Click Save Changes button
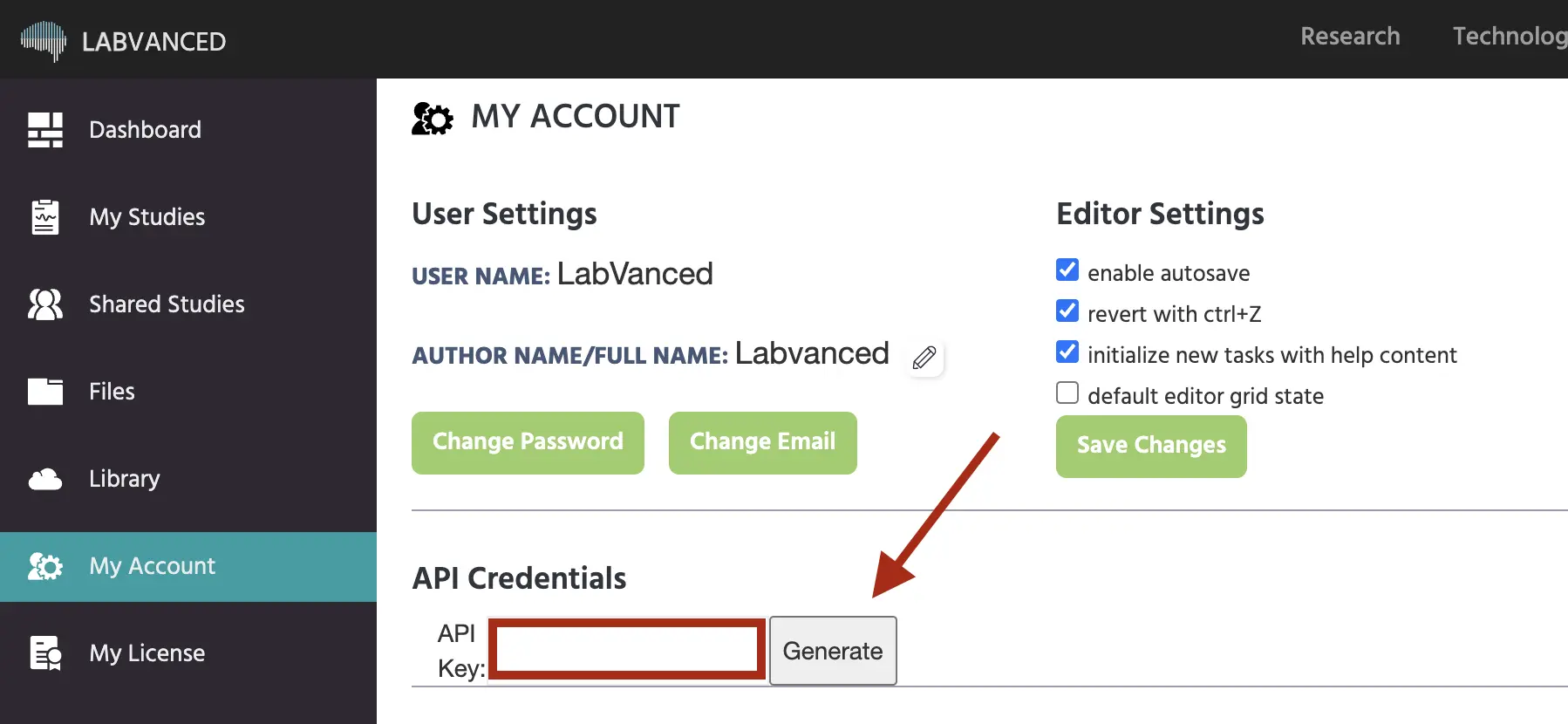The height and width of the screenshot is (724, 1568). pos(1151,447)
